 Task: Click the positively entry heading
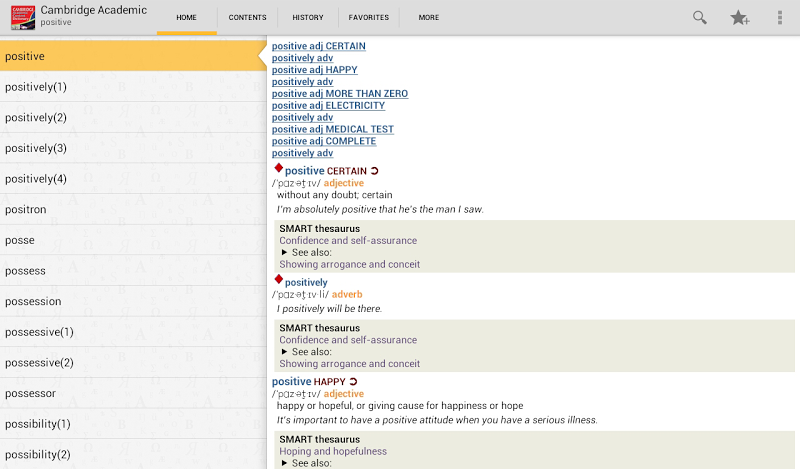coord(306,282)
